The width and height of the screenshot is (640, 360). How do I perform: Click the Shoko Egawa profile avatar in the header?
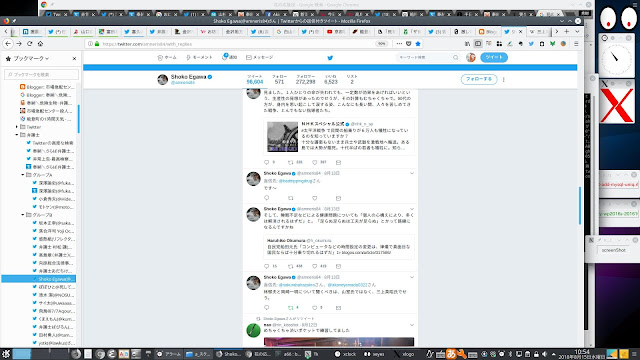(163, 79)
